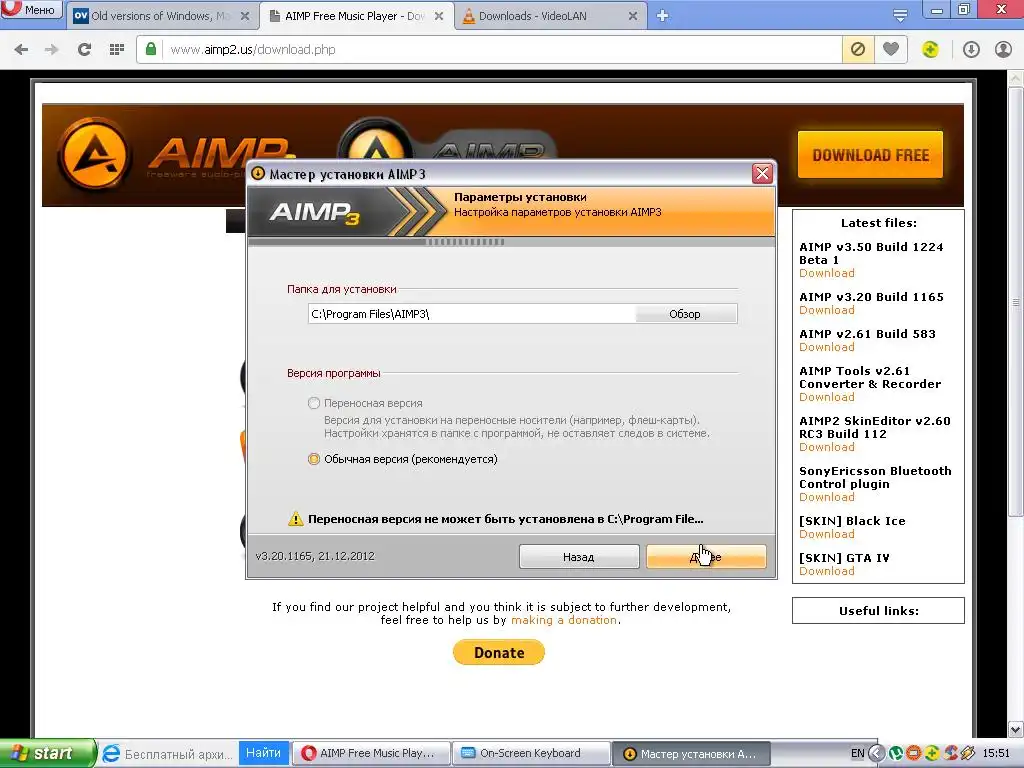Click the DOWNLOAD FREE banner button
Viewport: 1024px width, 768px height.
tap(870, 155)
